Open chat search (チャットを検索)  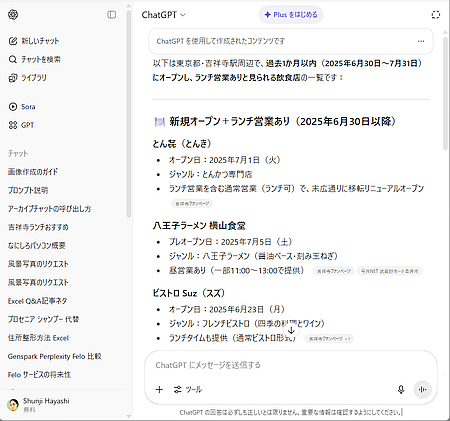(x=35, y=59)
